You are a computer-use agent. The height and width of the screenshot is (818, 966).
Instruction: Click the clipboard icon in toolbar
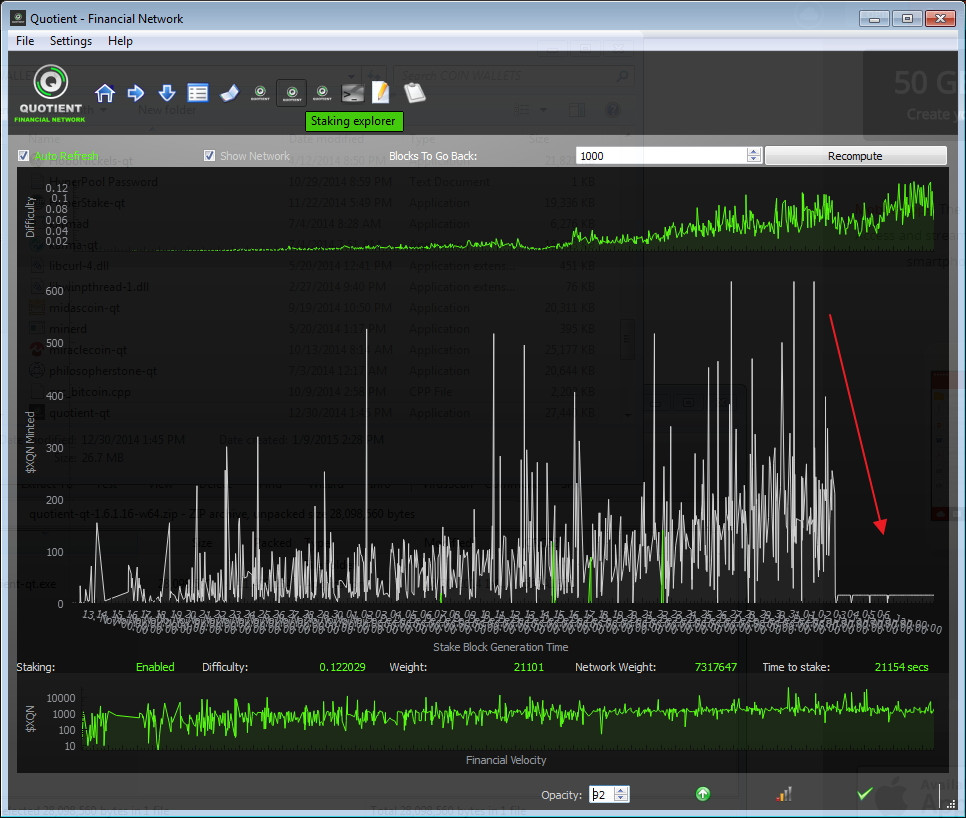415,92
